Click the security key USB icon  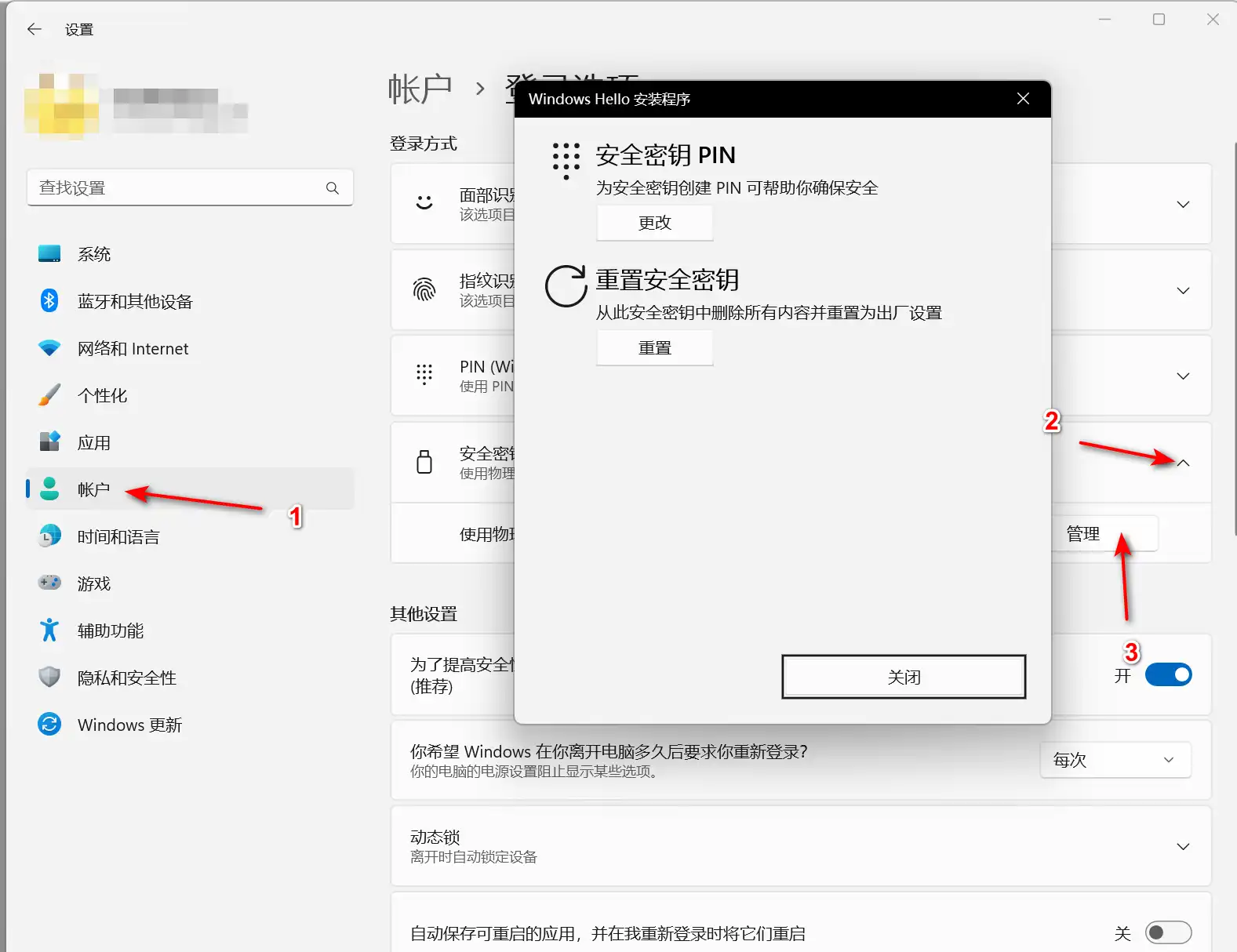[424, 462]
